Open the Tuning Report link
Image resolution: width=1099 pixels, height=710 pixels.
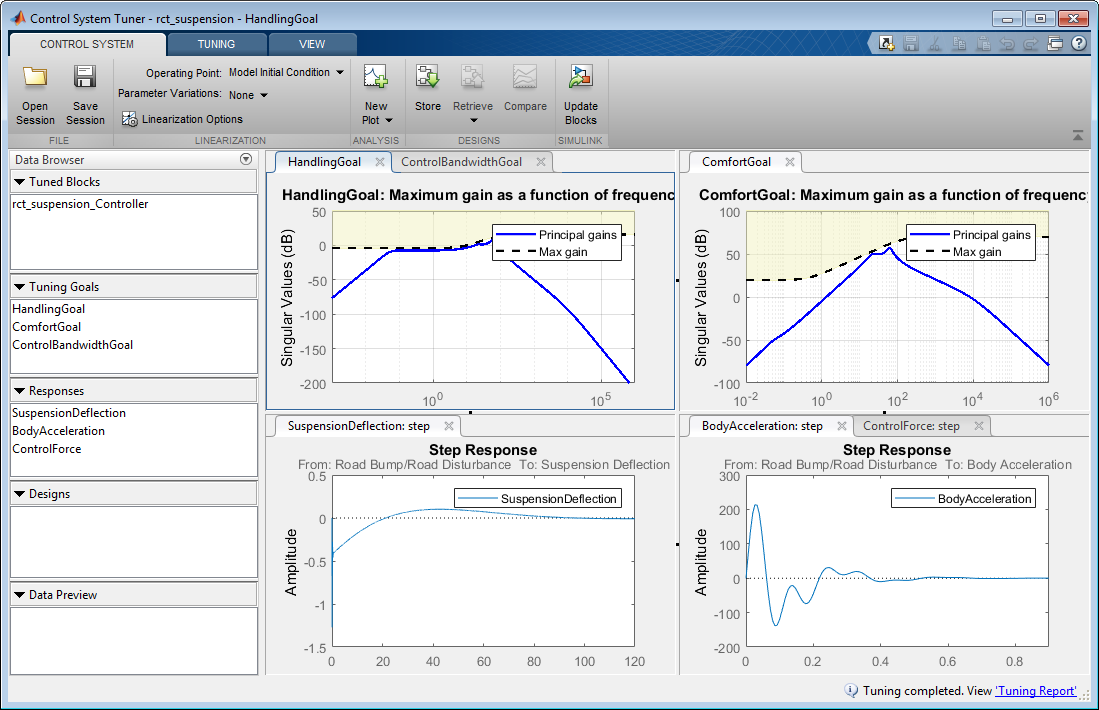1036,691
